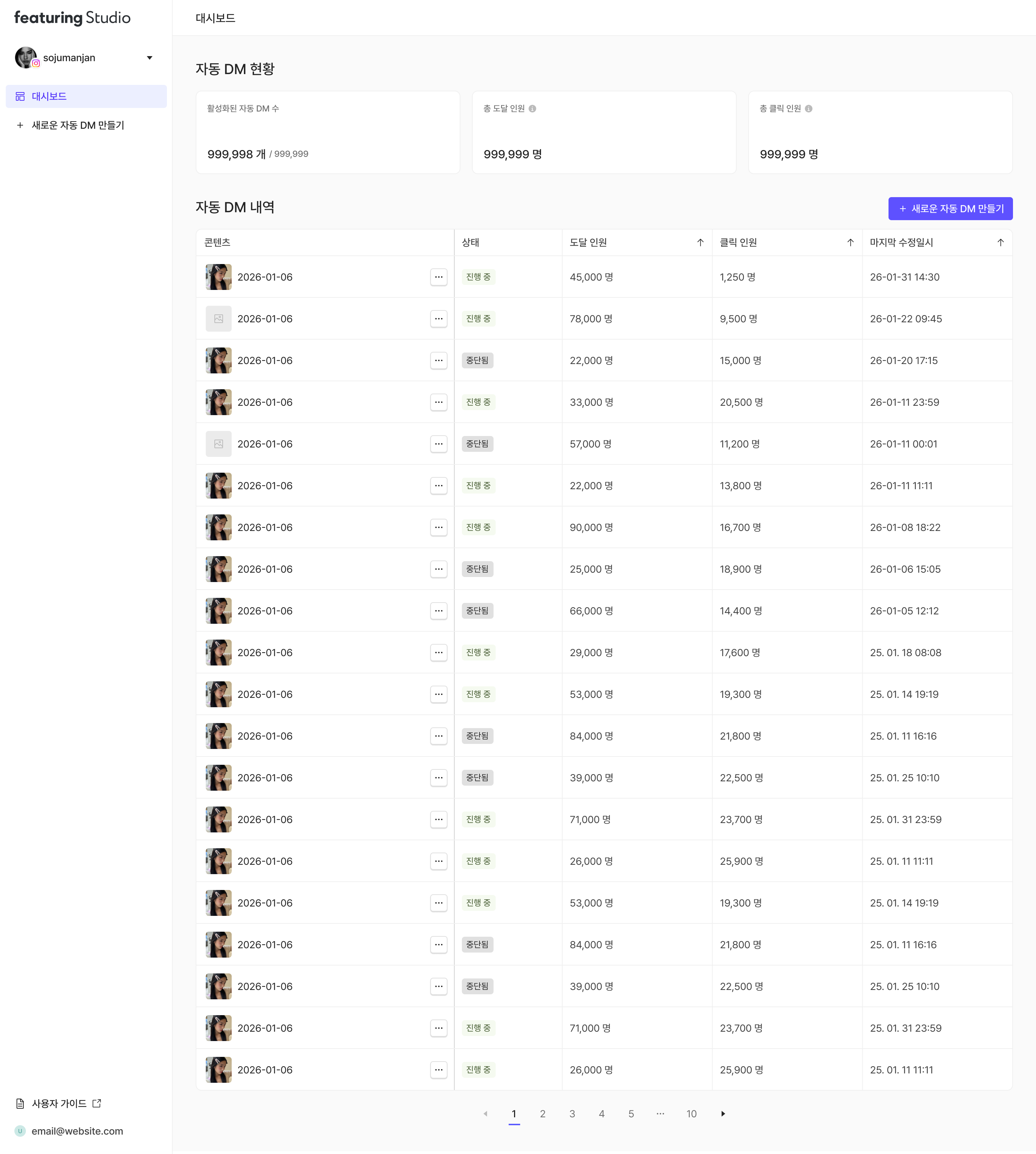Open the ellipsis menu of the first DM row
This screenshot has width=1036, height=1154.
pos(438,277)
